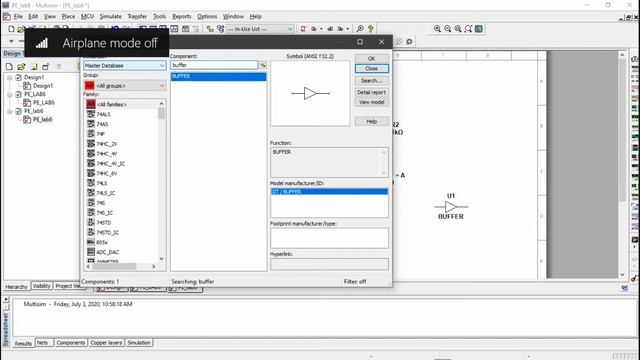Image resolution: width=640 pixels, height=360 pixels.
Task: Switch to the Copper layers tab
Action: coord(106,343)
